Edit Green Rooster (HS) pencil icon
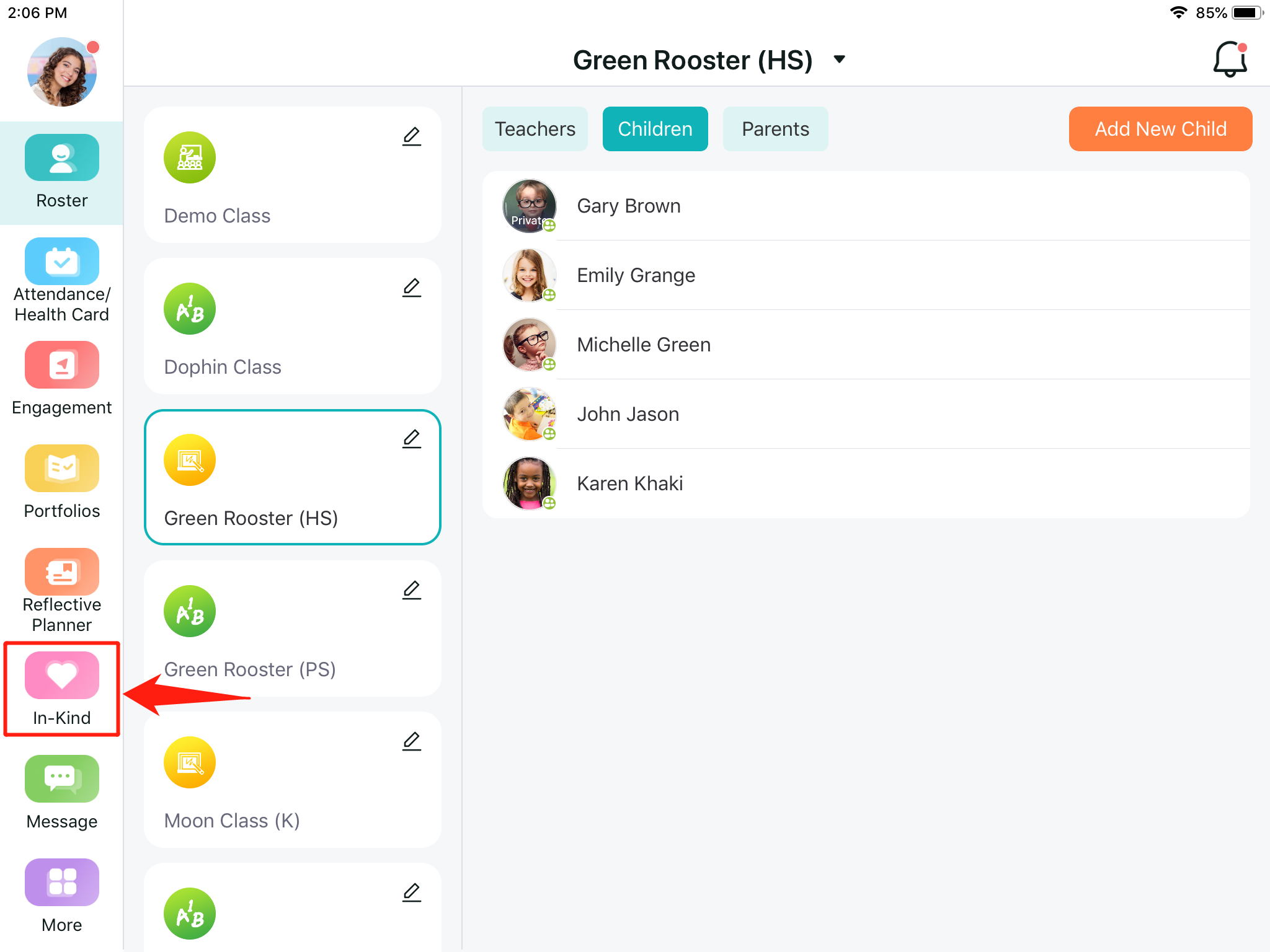Screen dimensions: 1270x952 pos(412,439)
